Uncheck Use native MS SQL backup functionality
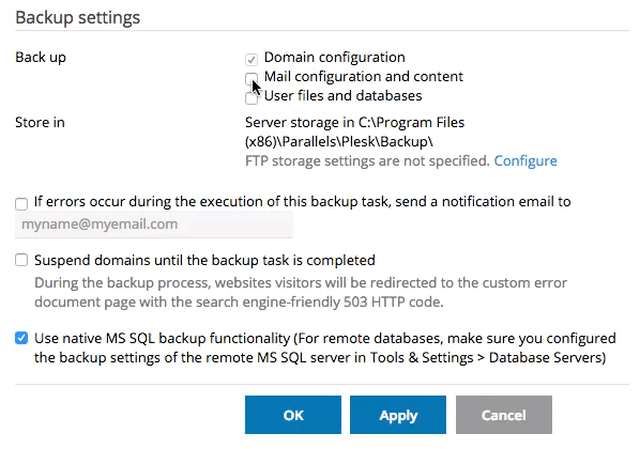640x449 pixels. click(x=21, y=338)
